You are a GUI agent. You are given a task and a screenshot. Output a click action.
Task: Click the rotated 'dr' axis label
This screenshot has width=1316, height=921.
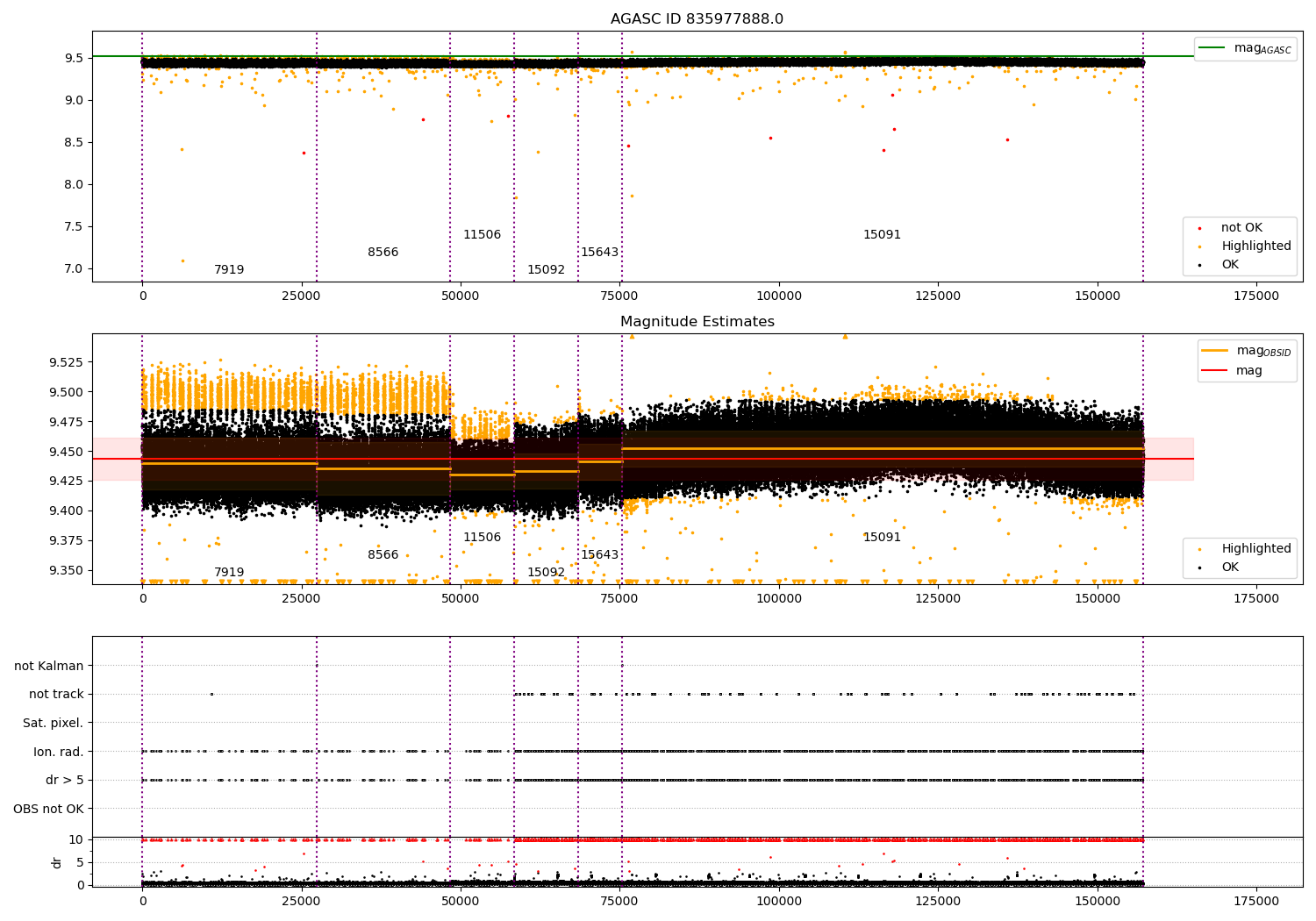57,862
